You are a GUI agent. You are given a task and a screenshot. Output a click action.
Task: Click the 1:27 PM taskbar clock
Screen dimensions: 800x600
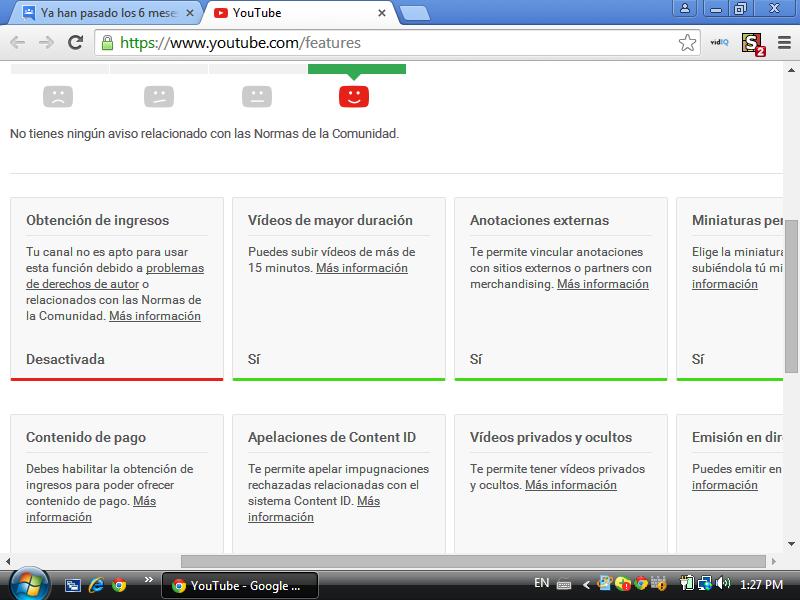tap(761, 584)
